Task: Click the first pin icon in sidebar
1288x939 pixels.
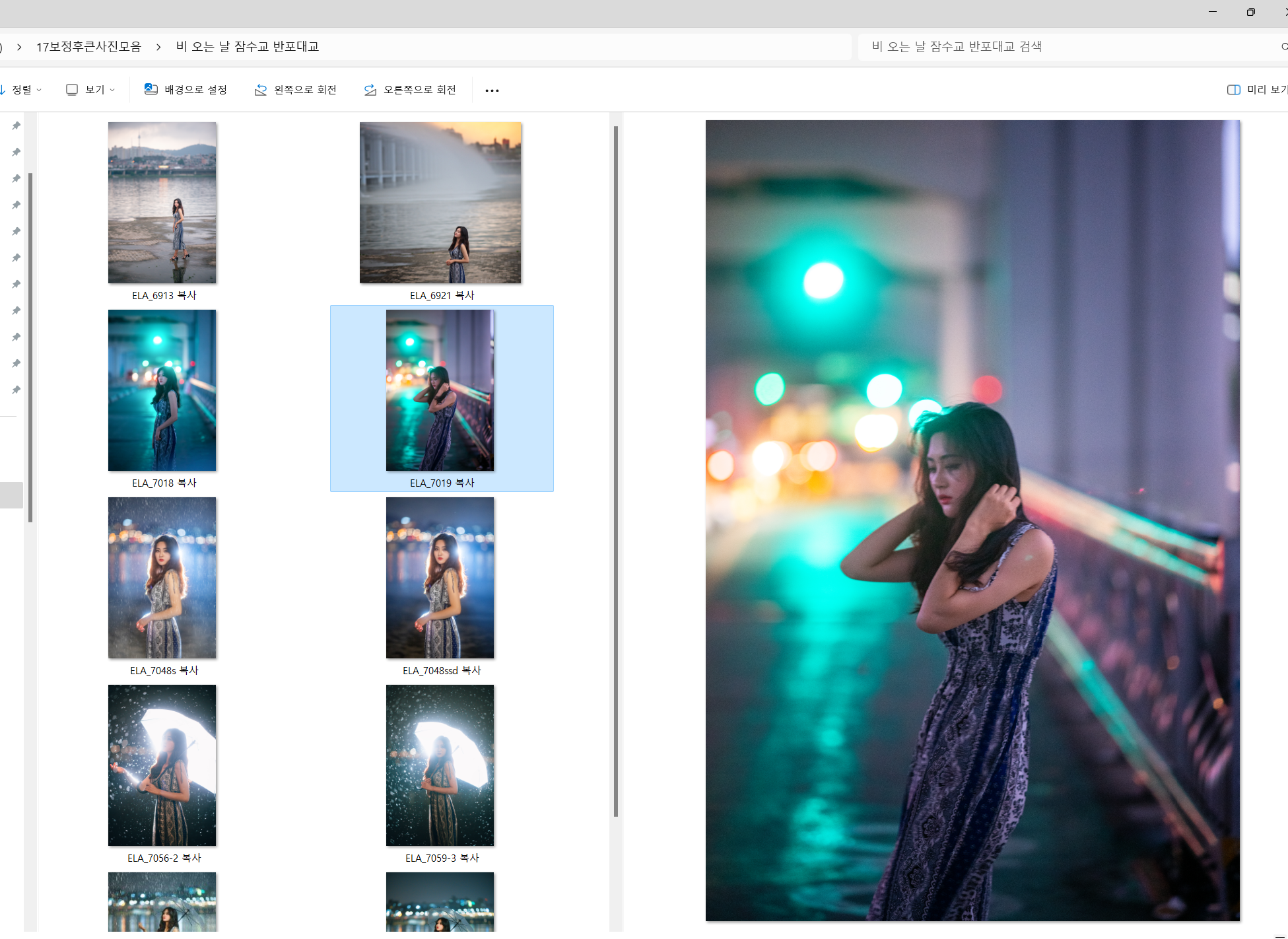Action: click(x=17, y=125)
